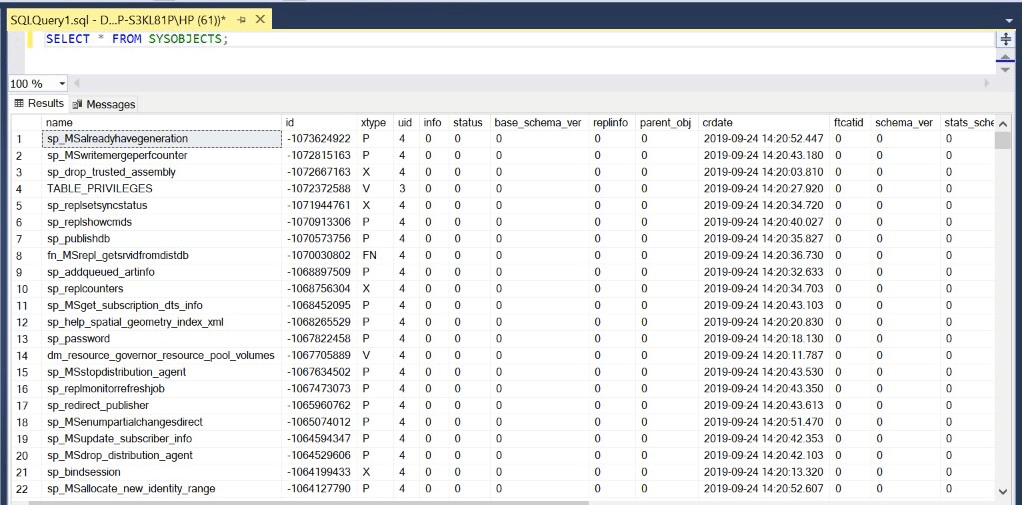Click the id column header

(x=319, y=123)
